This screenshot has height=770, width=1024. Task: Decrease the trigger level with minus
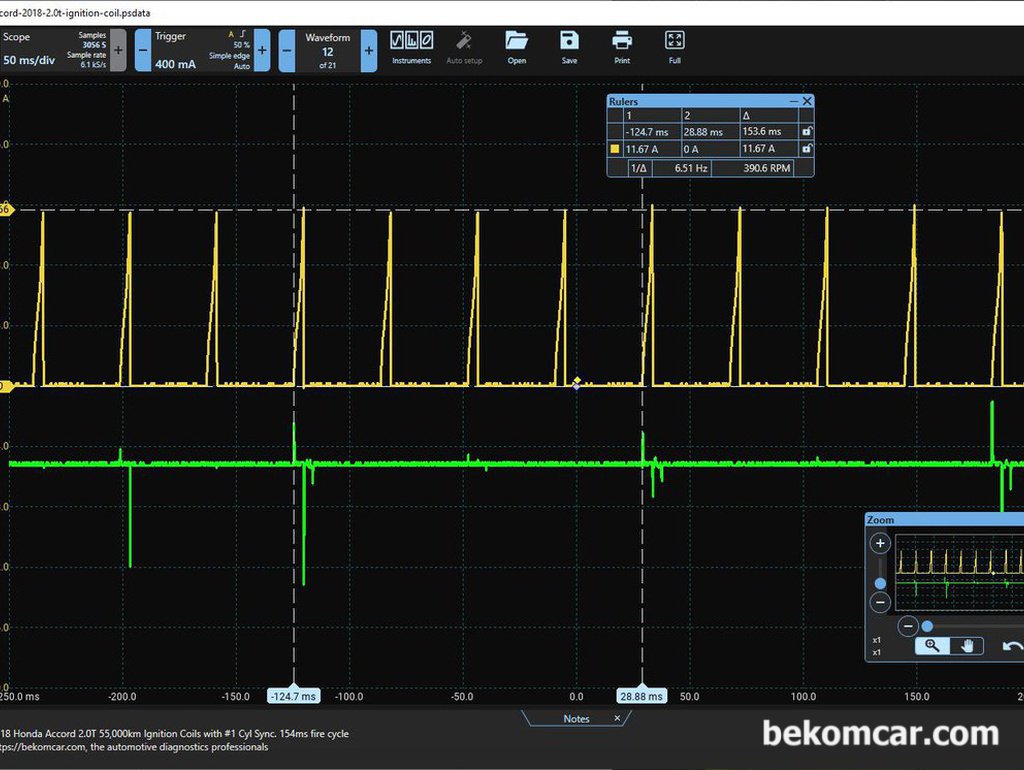tap(143, 50)
